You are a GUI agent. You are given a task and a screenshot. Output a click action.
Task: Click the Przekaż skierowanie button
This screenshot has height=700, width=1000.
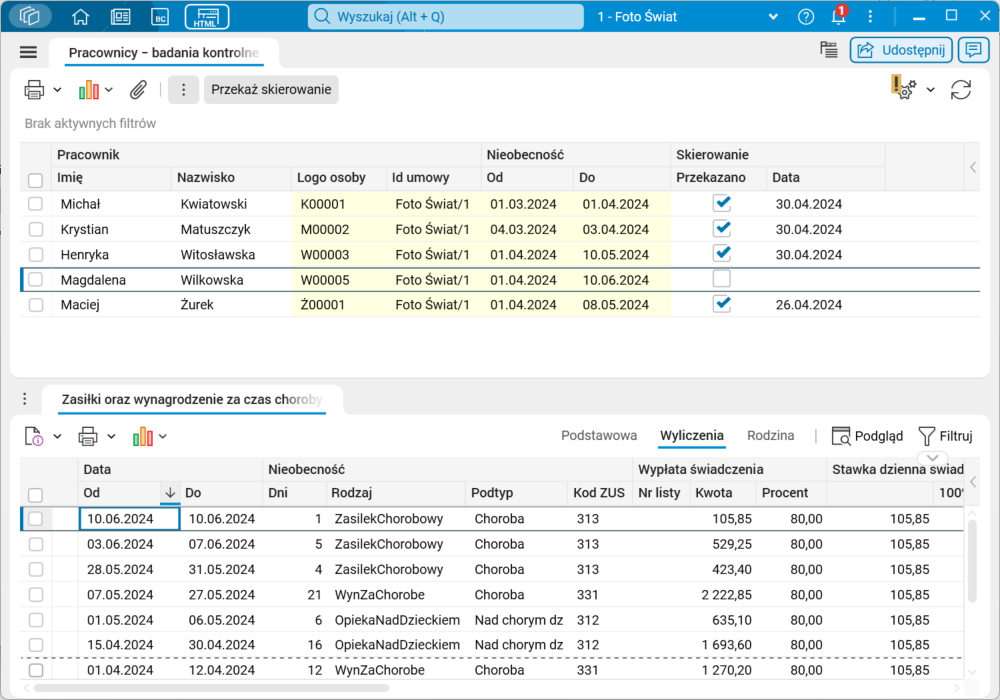tap(271, 90)
